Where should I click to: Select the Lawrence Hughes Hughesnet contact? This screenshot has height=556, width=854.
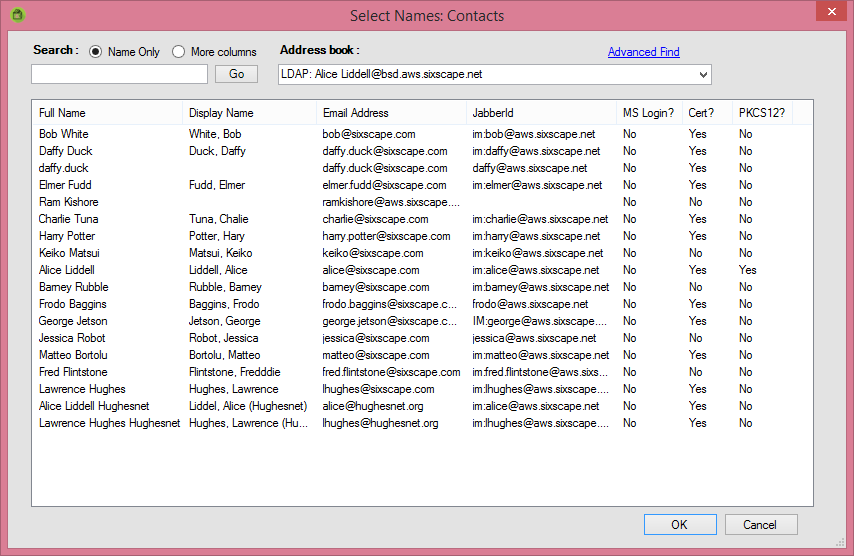[109, 423]
